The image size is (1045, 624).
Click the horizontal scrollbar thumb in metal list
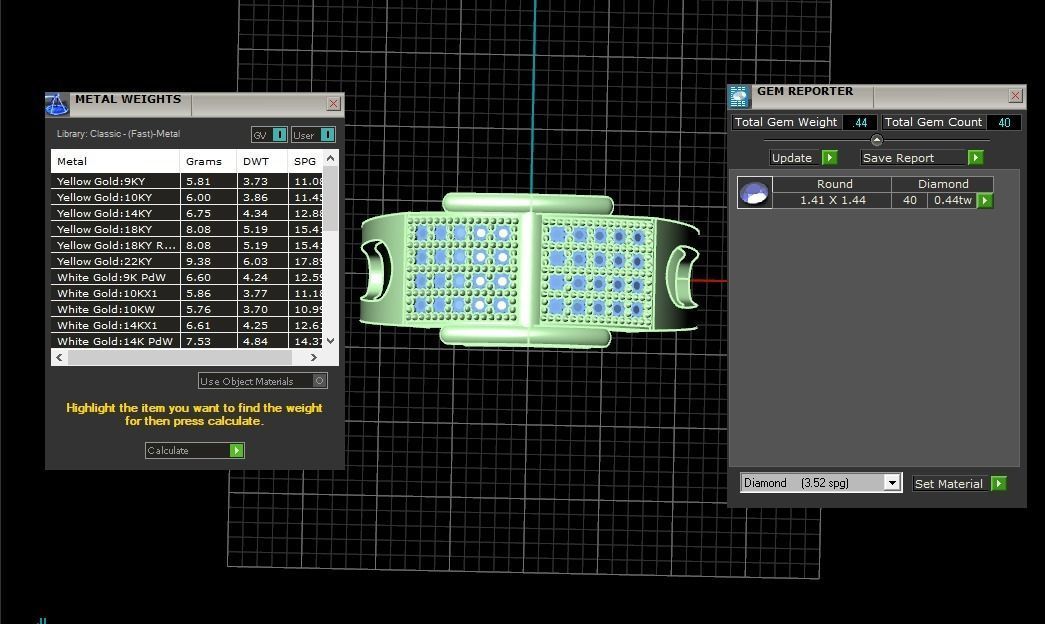(180, 357)
